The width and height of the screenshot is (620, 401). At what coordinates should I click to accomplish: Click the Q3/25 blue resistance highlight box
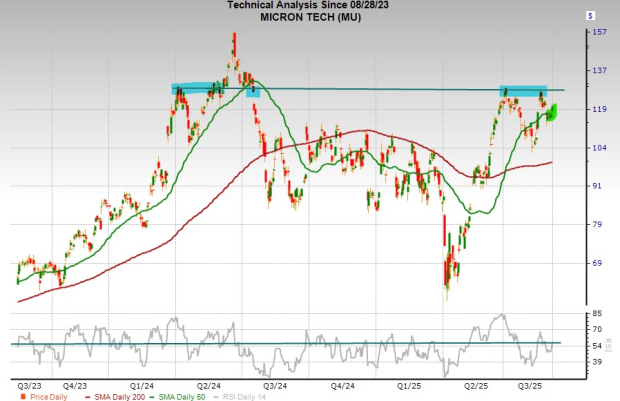coord(523,91)
